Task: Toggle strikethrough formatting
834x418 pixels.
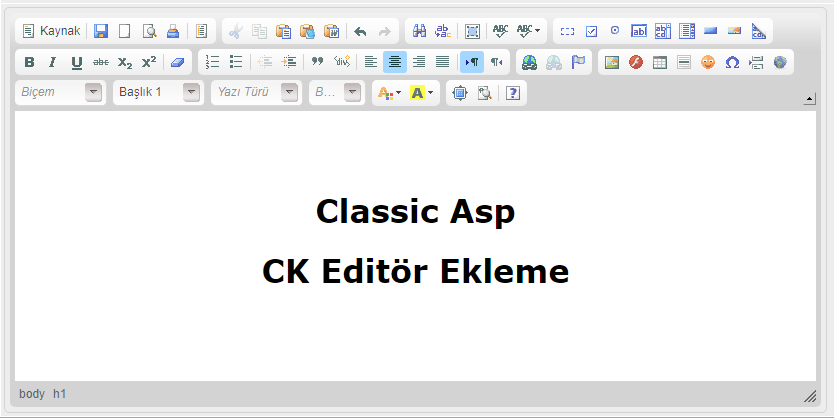Action: point(101,62)
